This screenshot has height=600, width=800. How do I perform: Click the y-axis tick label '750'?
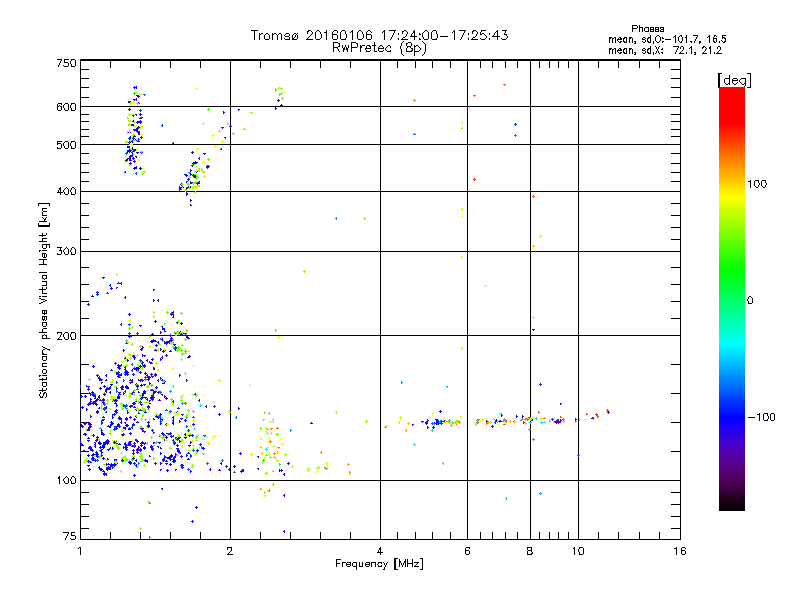[x=66, y=63]
